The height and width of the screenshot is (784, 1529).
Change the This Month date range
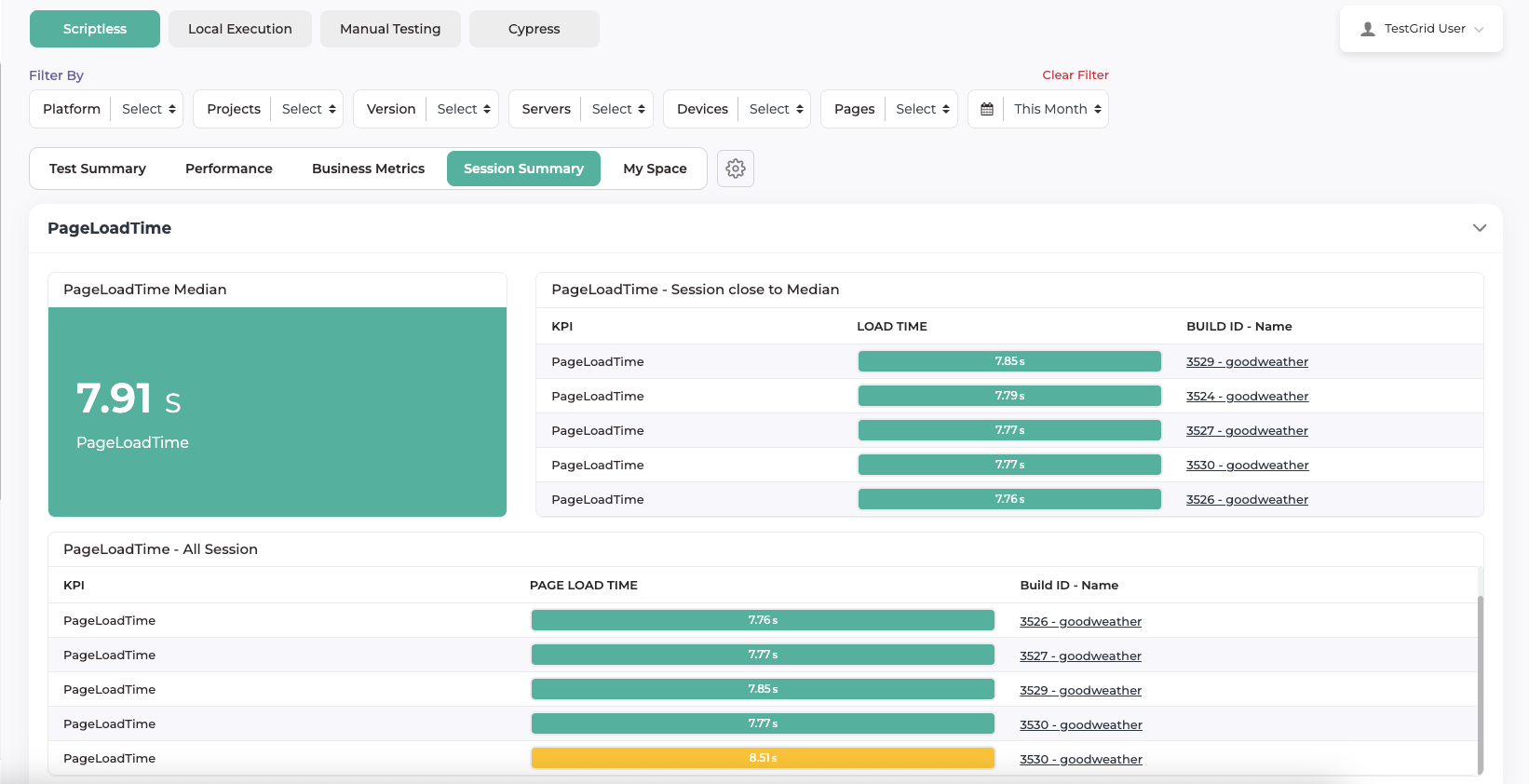click(x=1057, y=109)
